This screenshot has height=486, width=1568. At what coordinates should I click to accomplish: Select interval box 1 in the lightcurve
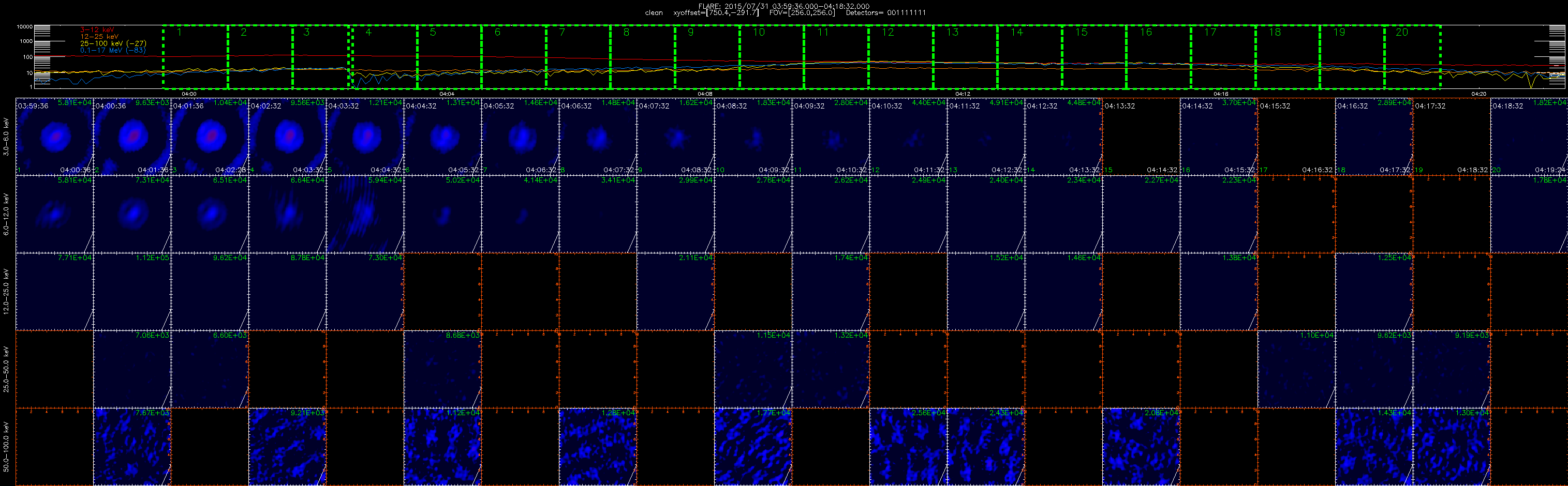196,56
